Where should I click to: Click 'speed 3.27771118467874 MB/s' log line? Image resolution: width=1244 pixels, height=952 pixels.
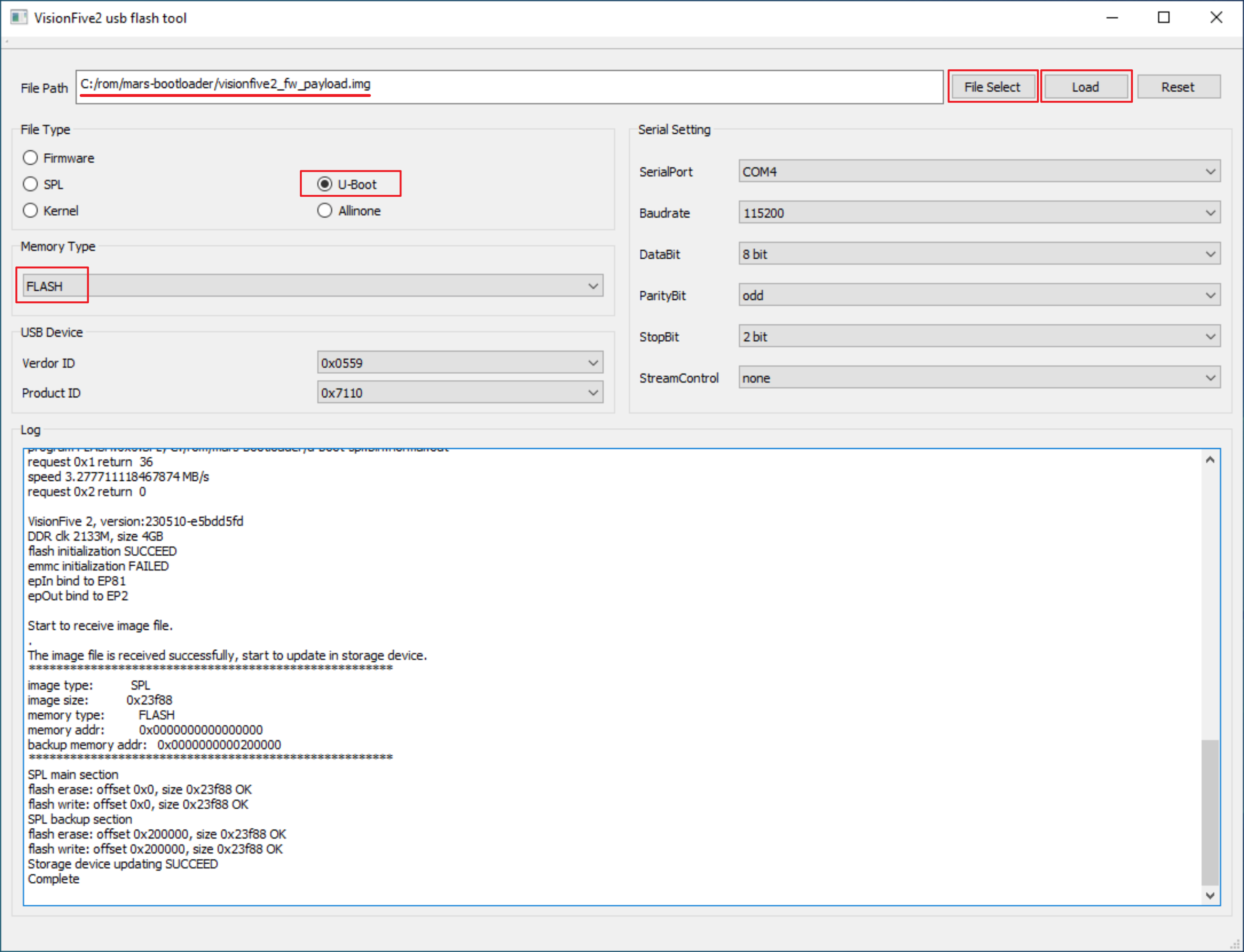[118, 476]
